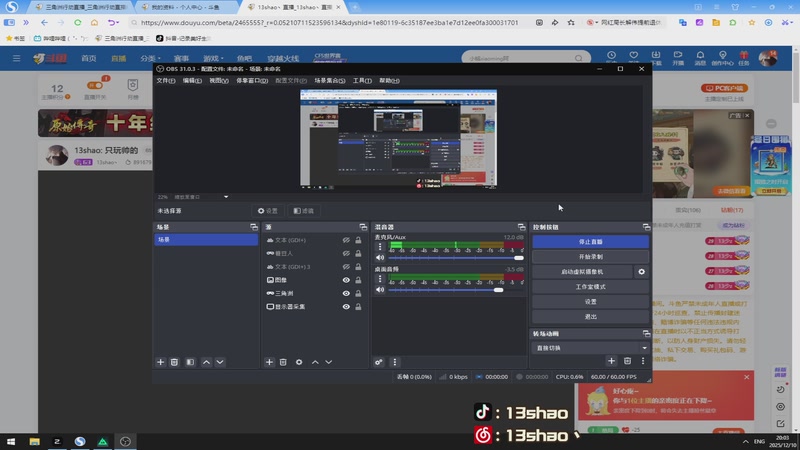Click 退出 to exit OBS

tap(591, 317)
